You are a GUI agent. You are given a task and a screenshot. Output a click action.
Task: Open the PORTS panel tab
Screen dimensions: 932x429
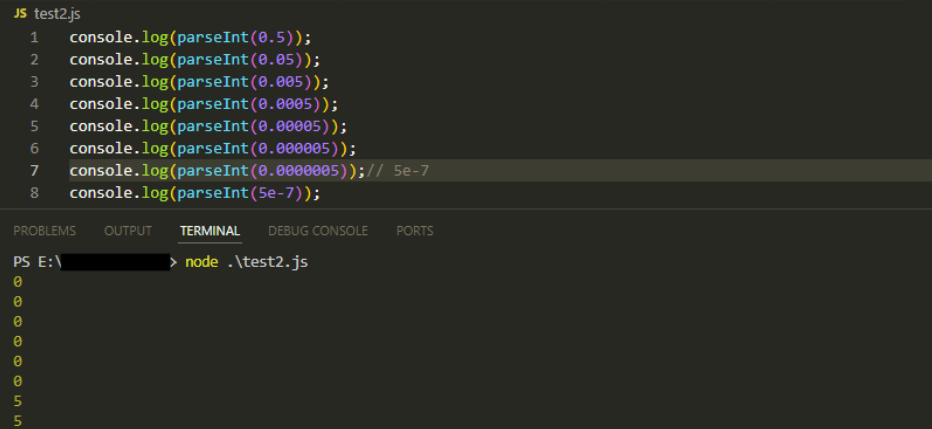point(415,231)
